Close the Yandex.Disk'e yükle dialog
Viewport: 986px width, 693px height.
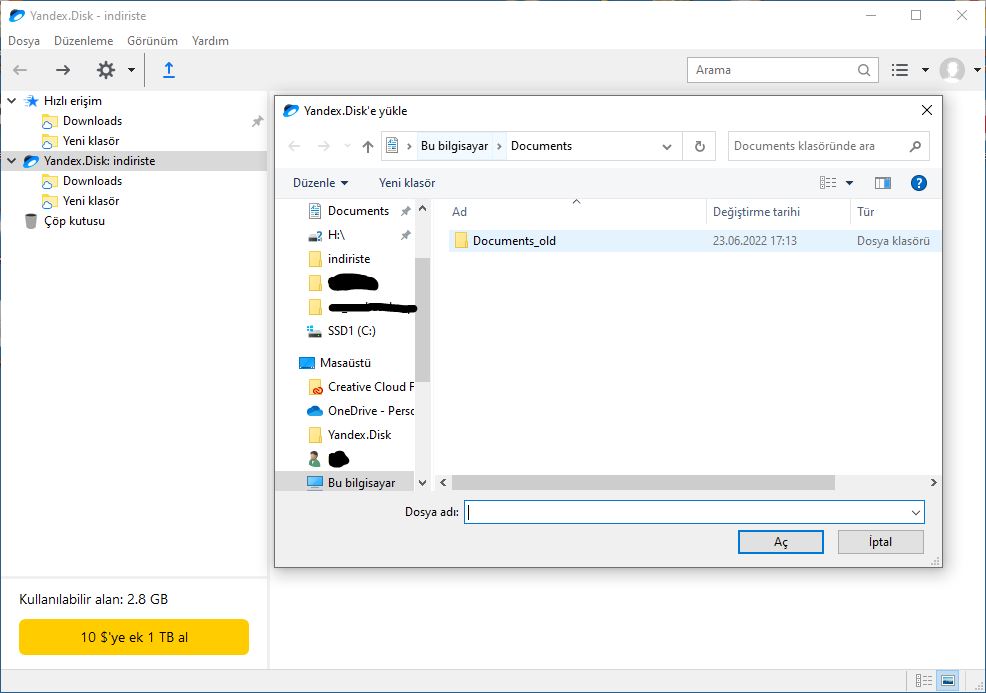(x=926, y=111)
